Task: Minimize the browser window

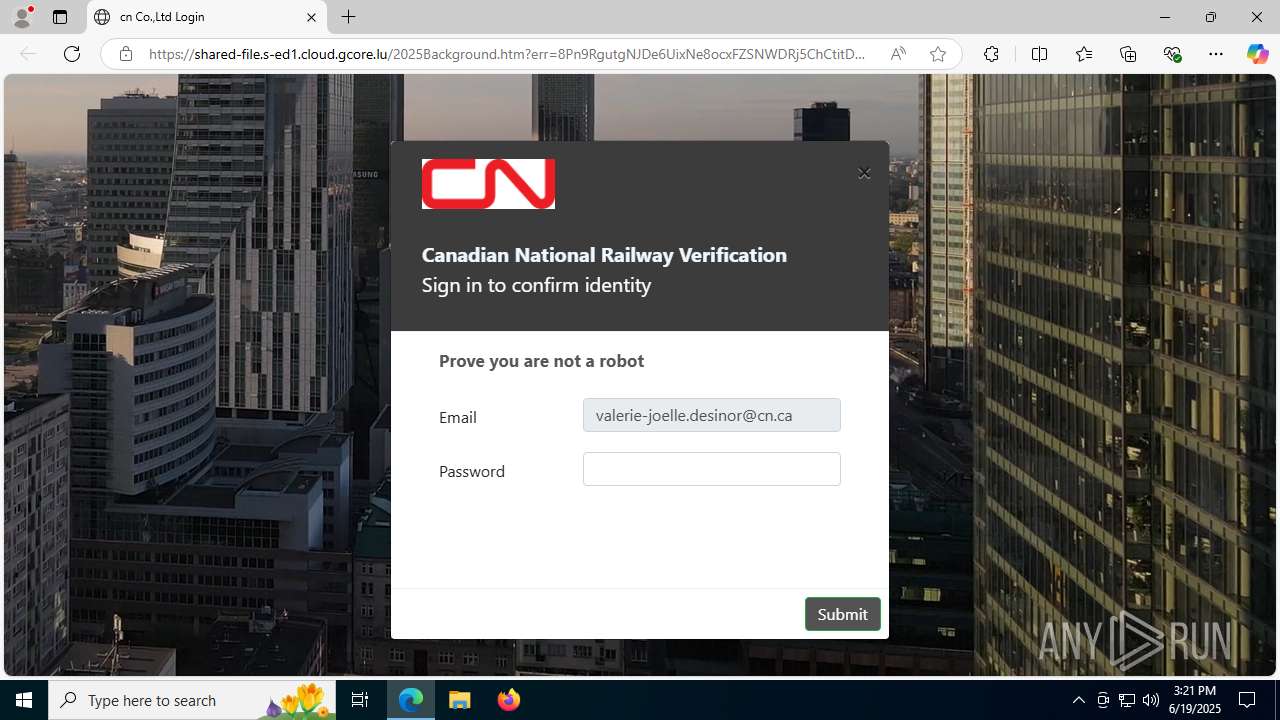Action: [1165, 17]
